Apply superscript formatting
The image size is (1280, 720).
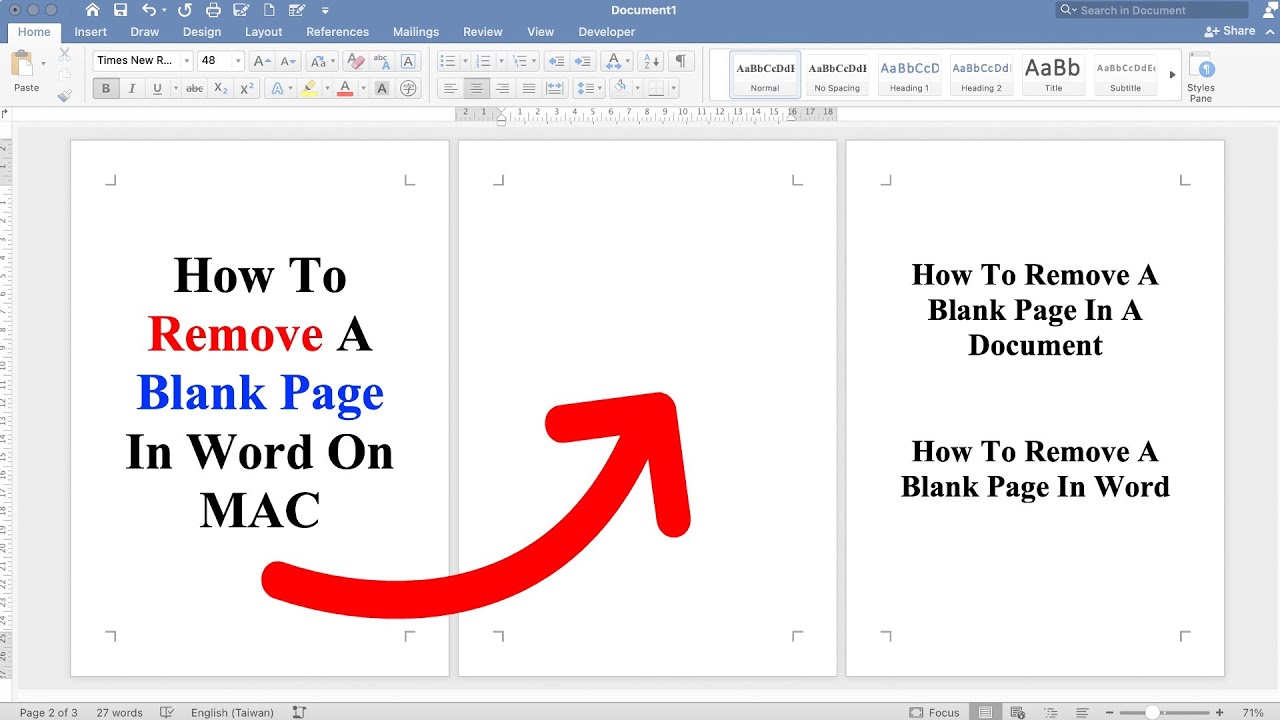pyautogui.click(x=247, y=88)
